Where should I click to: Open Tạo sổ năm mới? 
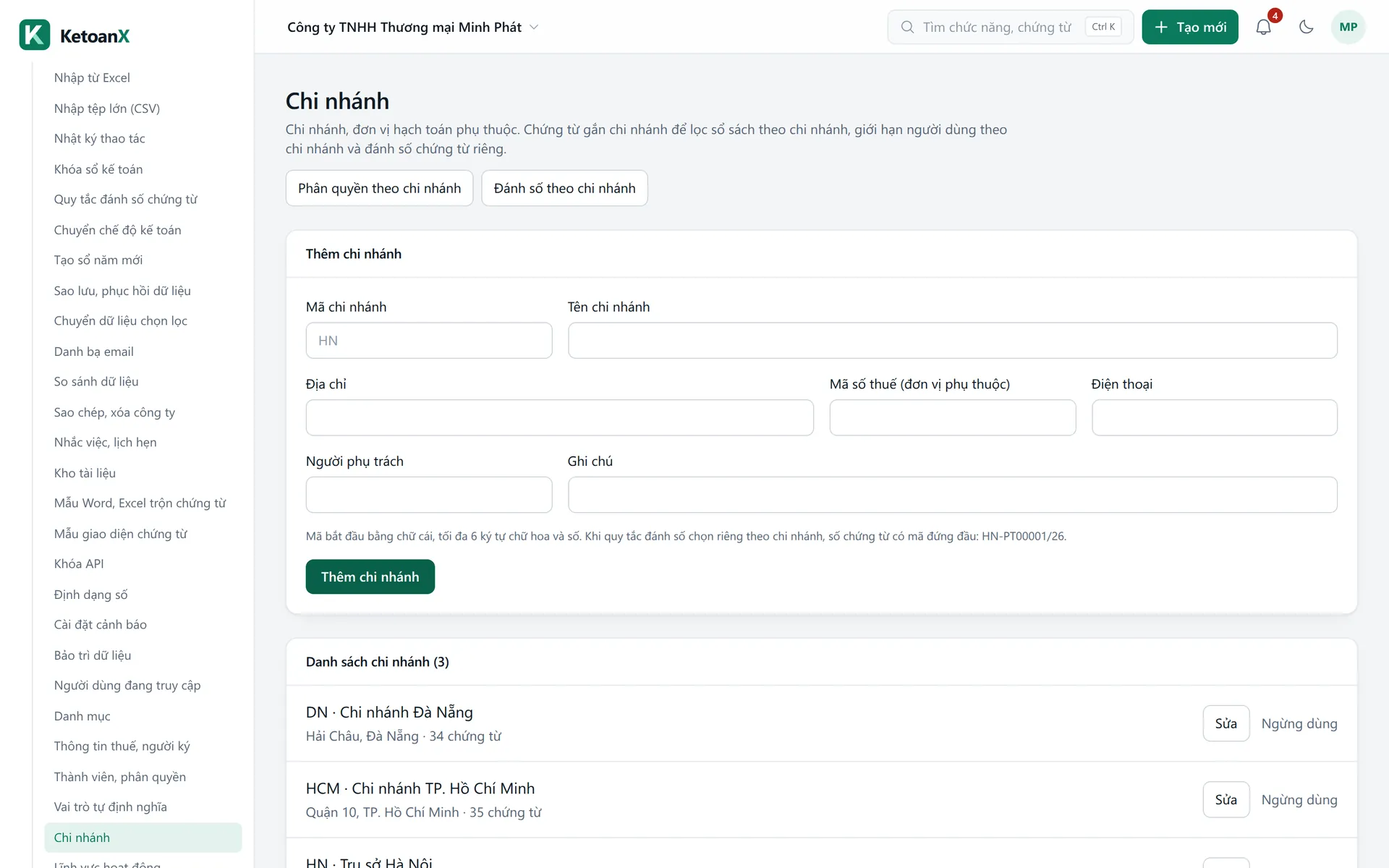coord(143,260)
